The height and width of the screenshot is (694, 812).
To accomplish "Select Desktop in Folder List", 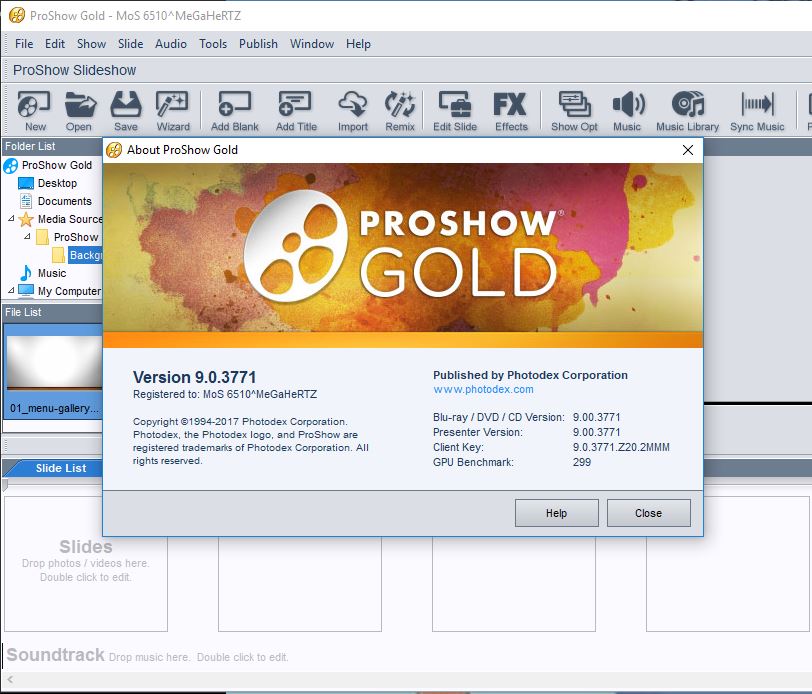I will 57,183.
